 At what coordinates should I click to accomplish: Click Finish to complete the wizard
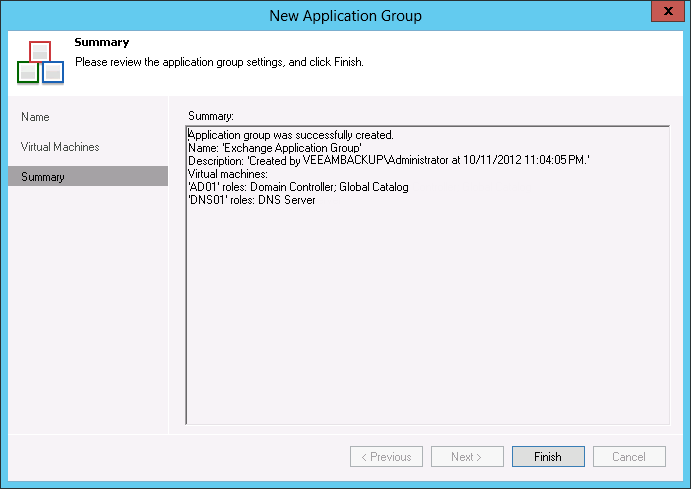(x=547, y=457)
